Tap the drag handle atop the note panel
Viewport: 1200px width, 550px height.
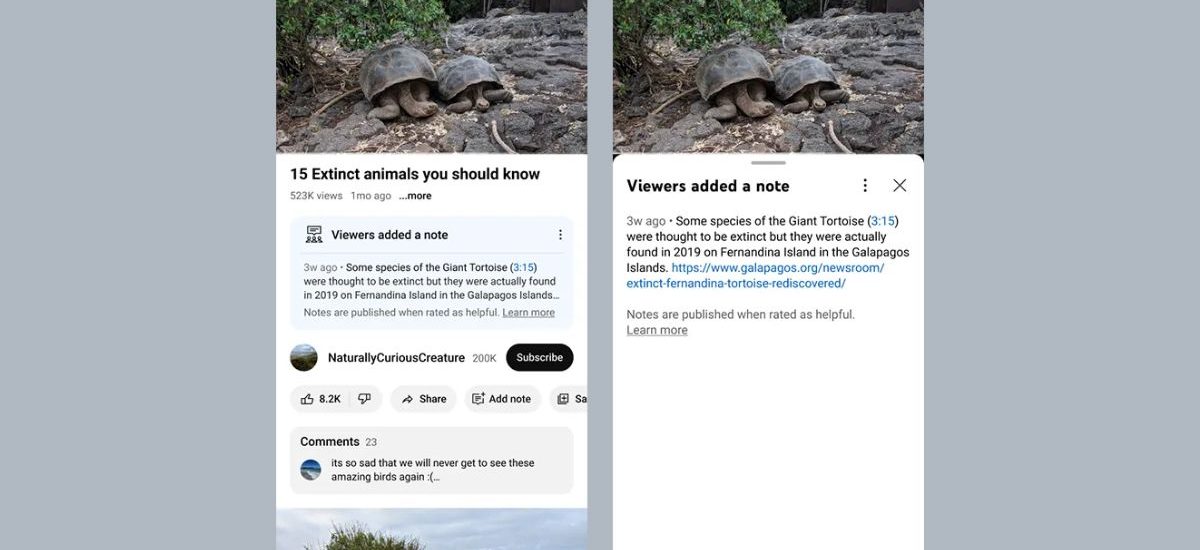pos(768,162)
